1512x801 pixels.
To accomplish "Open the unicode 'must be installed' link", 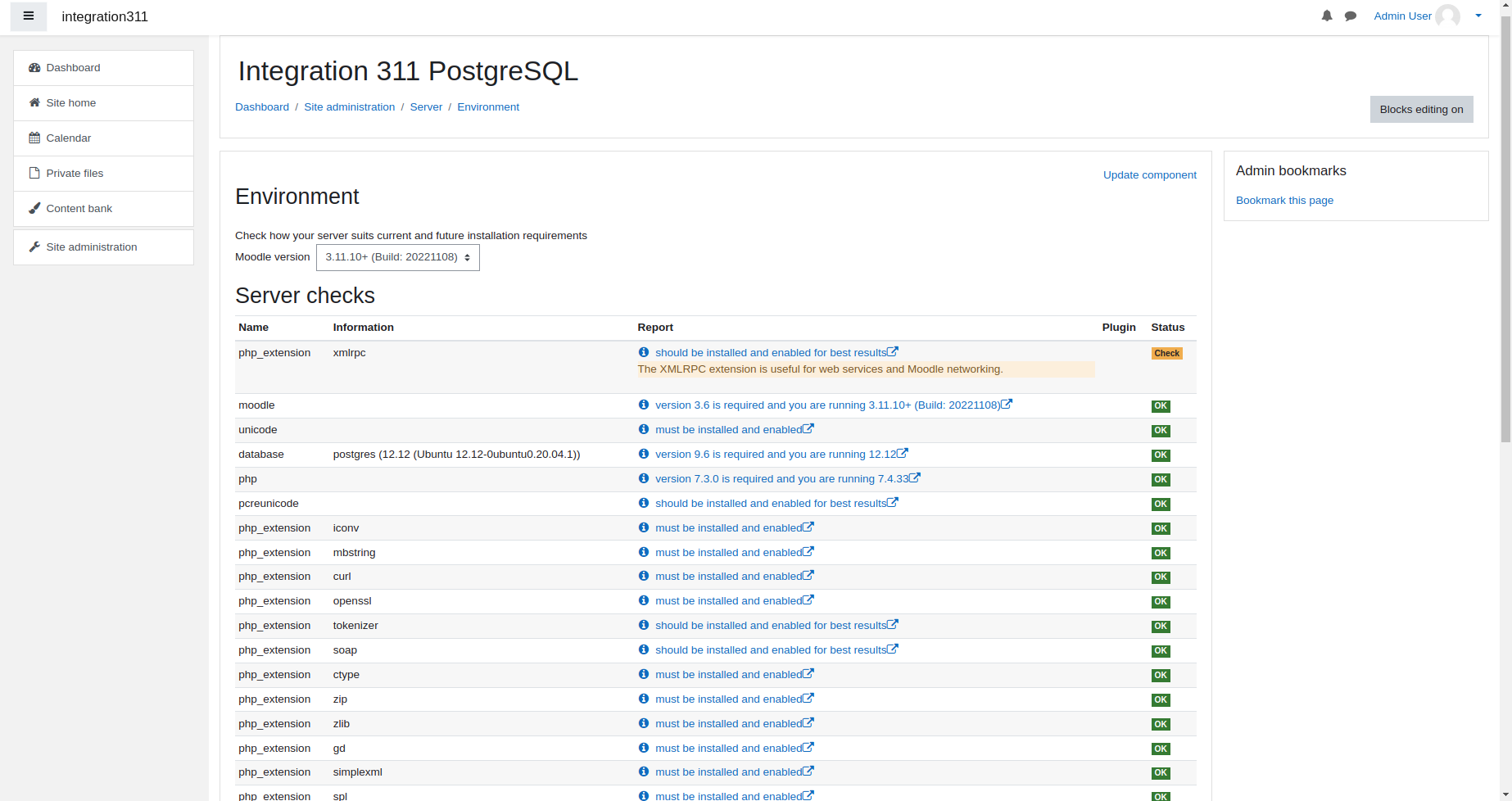I will 735,430.
